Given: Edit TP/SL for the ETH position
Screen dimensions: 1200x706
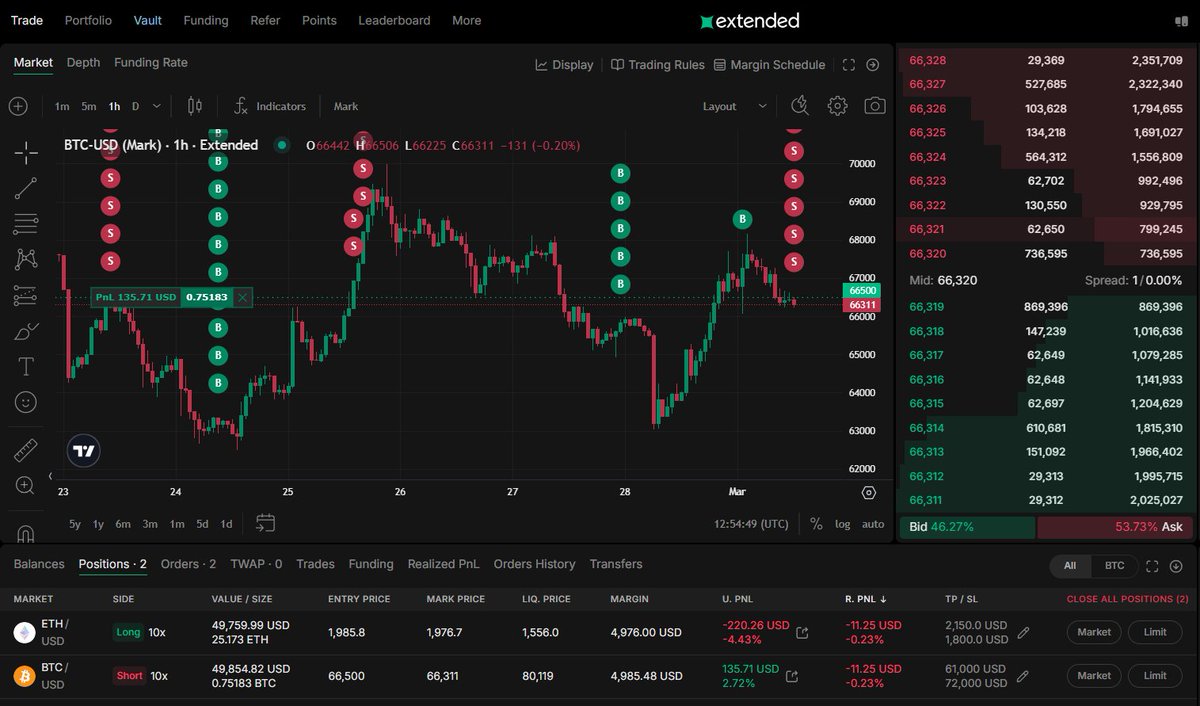Looking at the screenshot, I should pos(1022,632).
